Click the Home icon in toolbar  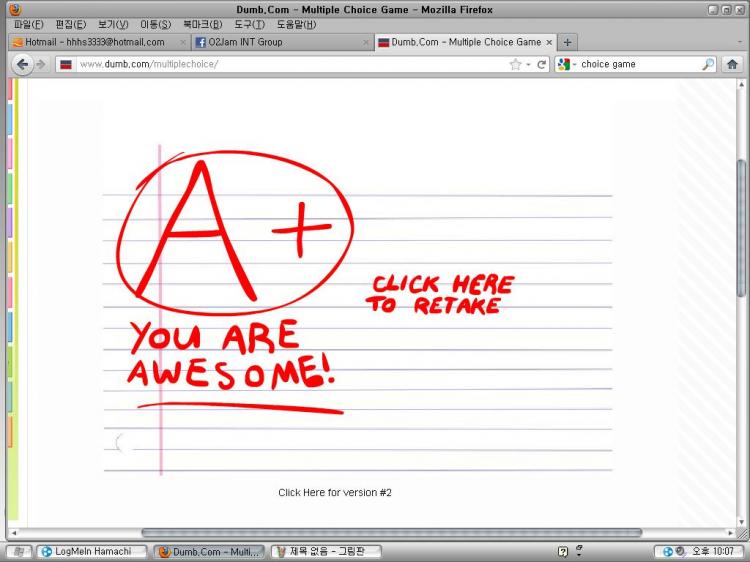tap(732, 64)
